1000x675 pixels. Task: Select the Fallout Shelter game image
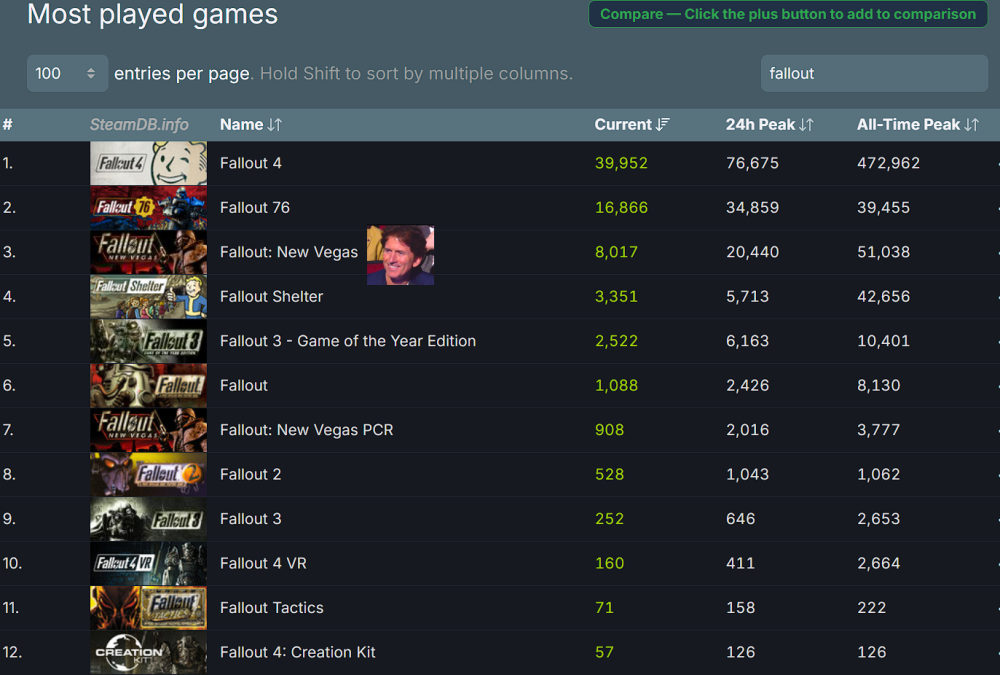click(148, 297)
